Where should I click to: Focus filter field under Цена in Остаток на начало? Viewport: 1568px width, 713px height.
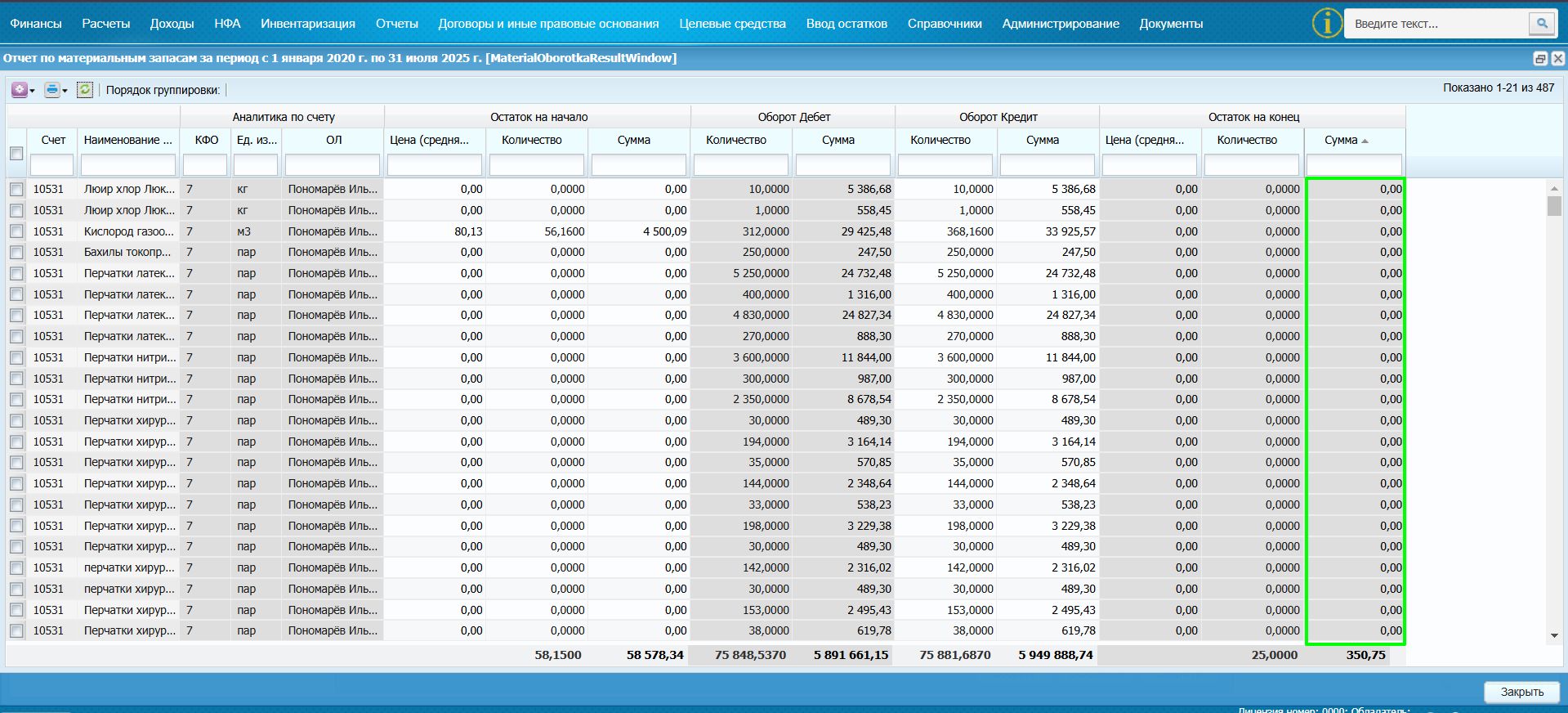(x=435, y=165)
